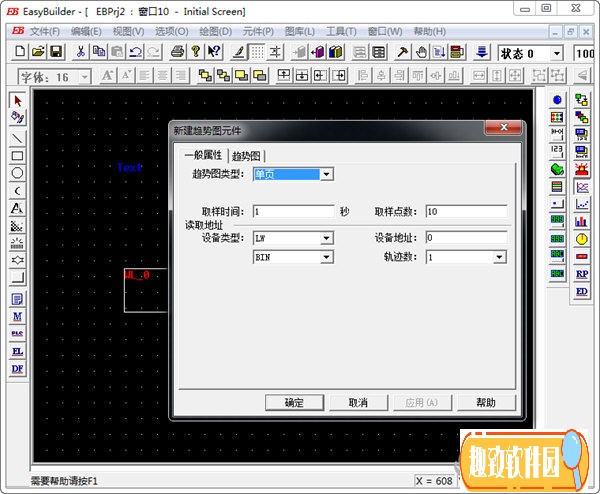Select the line drawing tool
Screen dimensions: 600x494
[18, 138]
